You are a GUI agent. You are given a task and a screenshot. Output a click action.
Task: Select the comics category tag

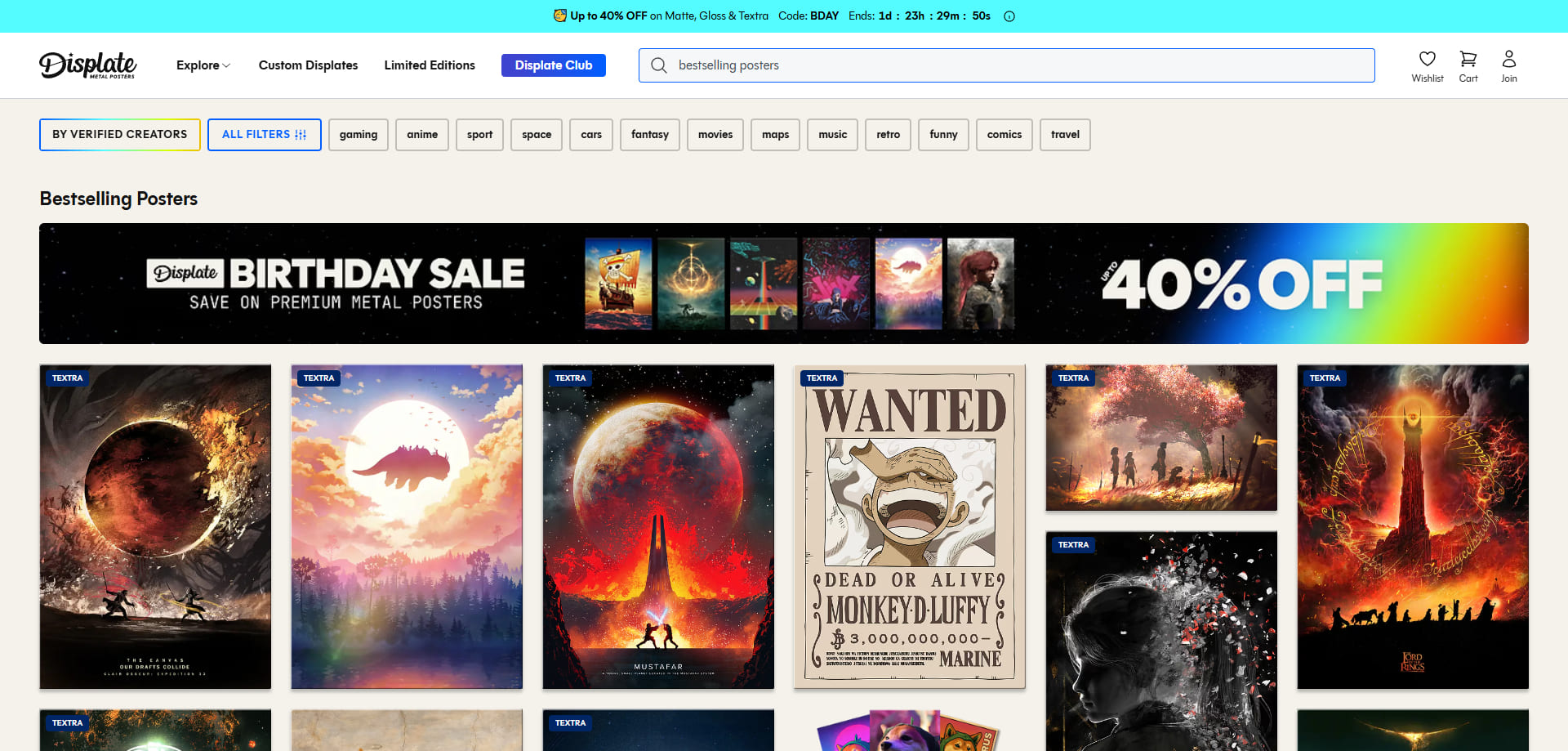(1004, 135)
